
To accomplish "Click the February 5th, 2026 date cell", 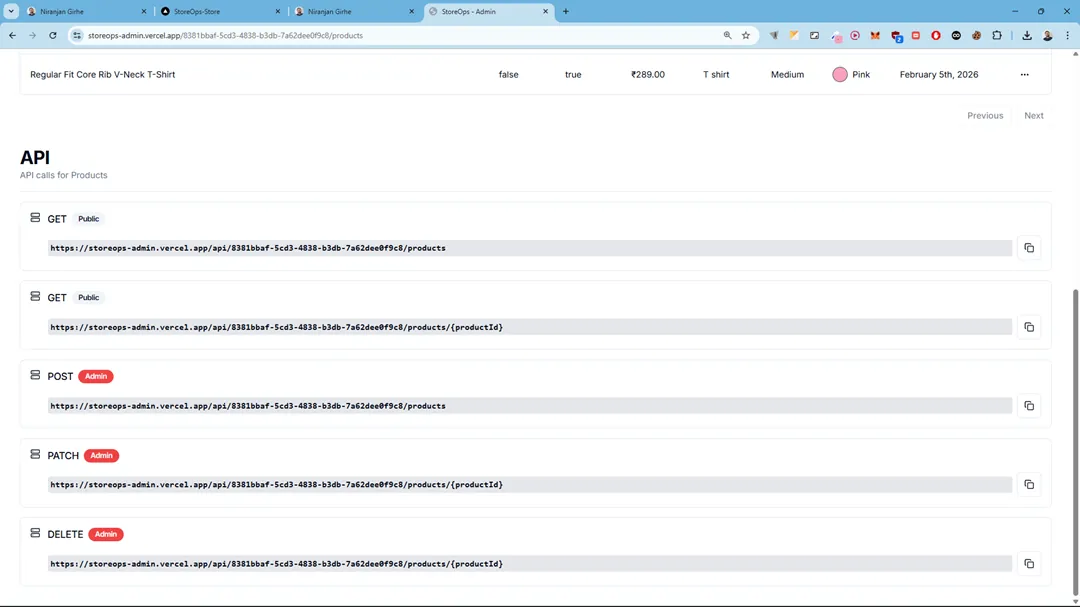I will coord(939,74).
